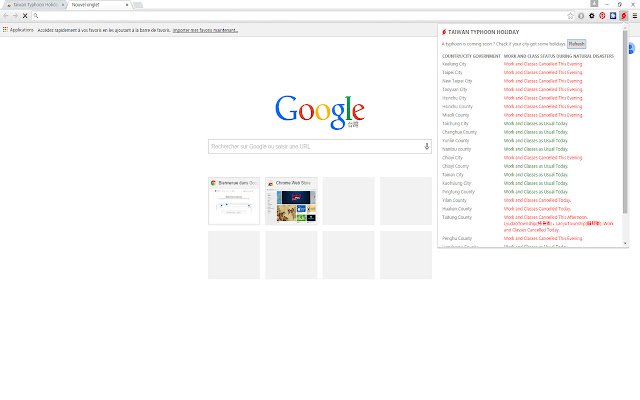Viewport: 640px width, 400px height.
Task: Click the red Taiwan Typhoon Holiday extension icon
Action: click(624, 16)
